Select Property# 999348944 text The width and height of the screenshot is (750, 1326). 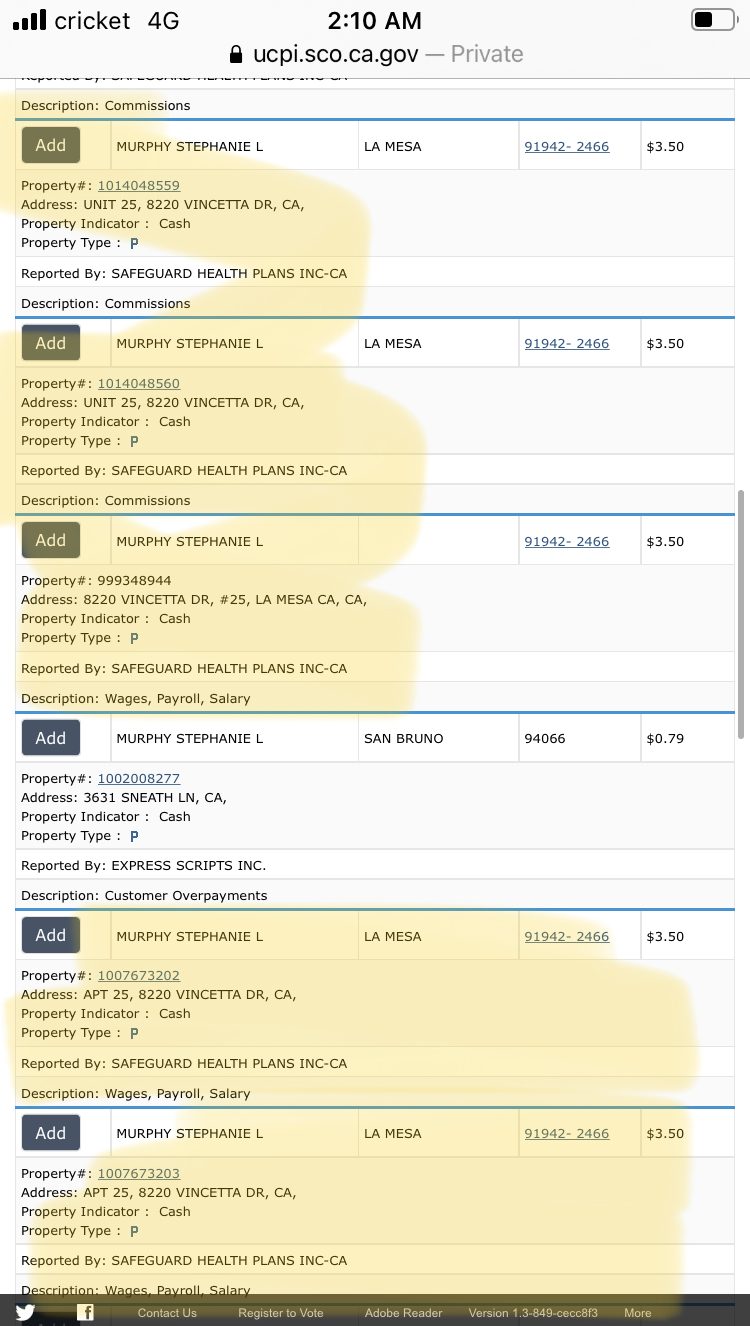click(x=96, y=581)
